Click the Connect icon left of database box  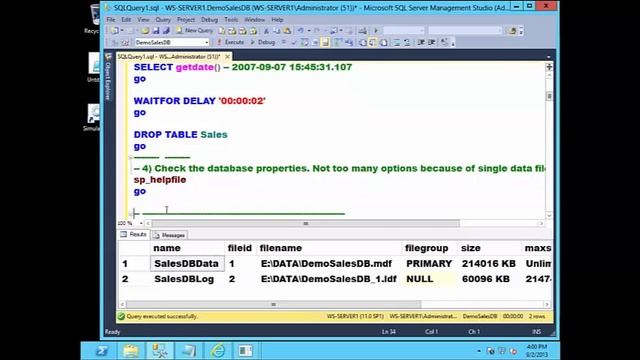[115, 42]
